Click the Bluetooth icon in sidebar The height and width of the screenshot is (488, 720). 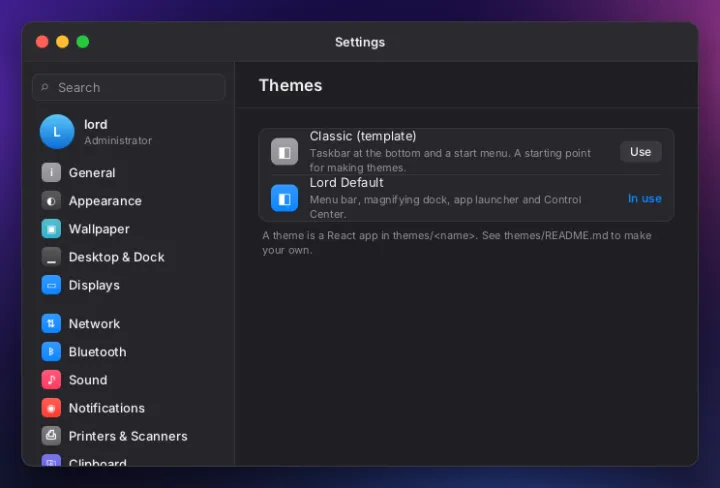pos(51,352)
